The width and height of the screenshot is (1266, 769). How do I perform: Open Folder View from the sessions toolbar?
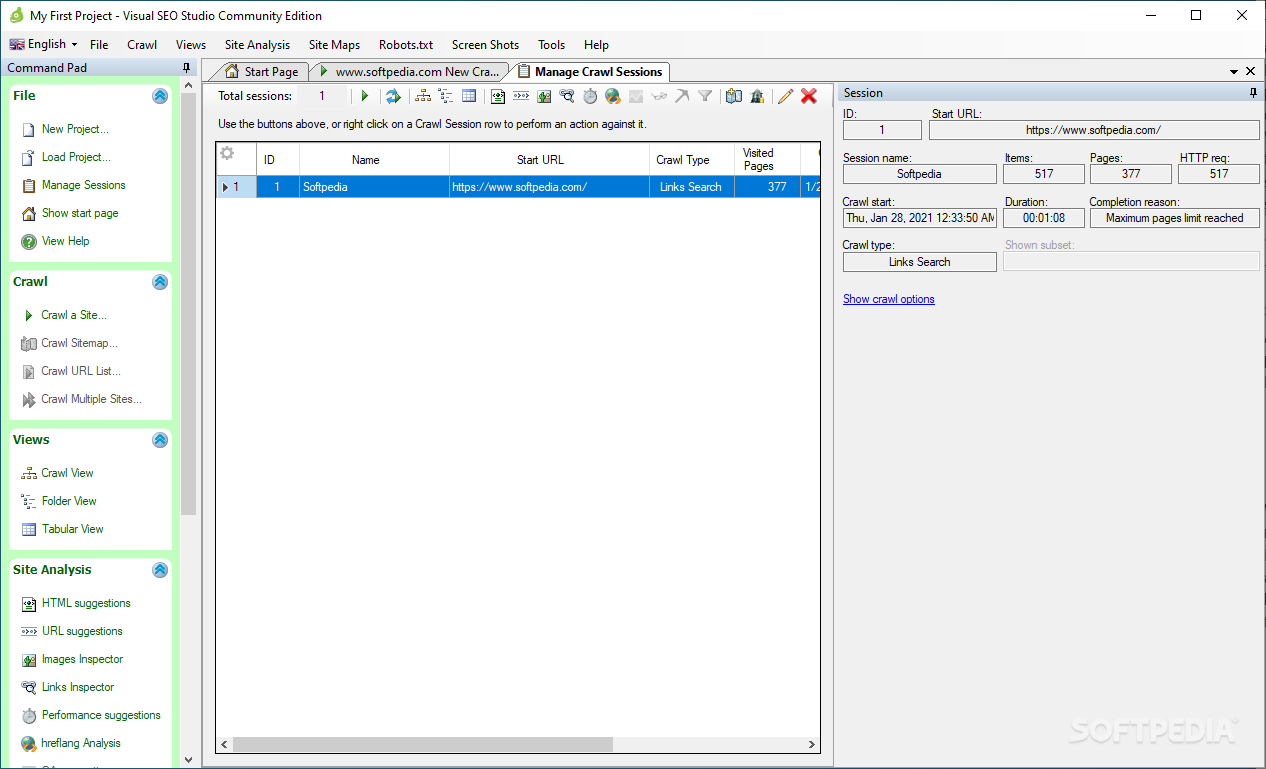click(446, 96)
